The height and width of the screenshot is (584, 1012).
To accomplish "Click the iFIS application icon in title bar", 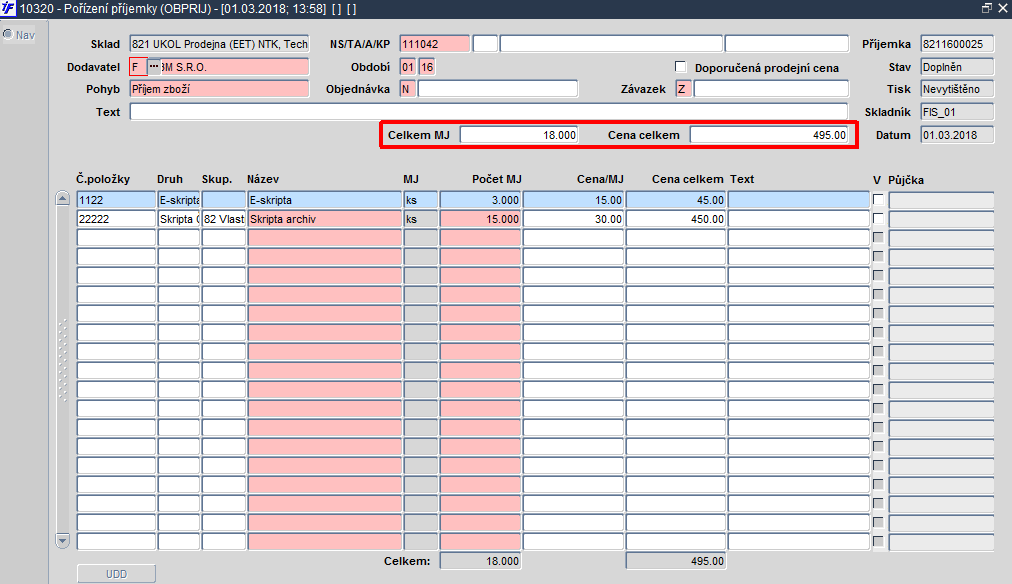I will pos(8,8).
